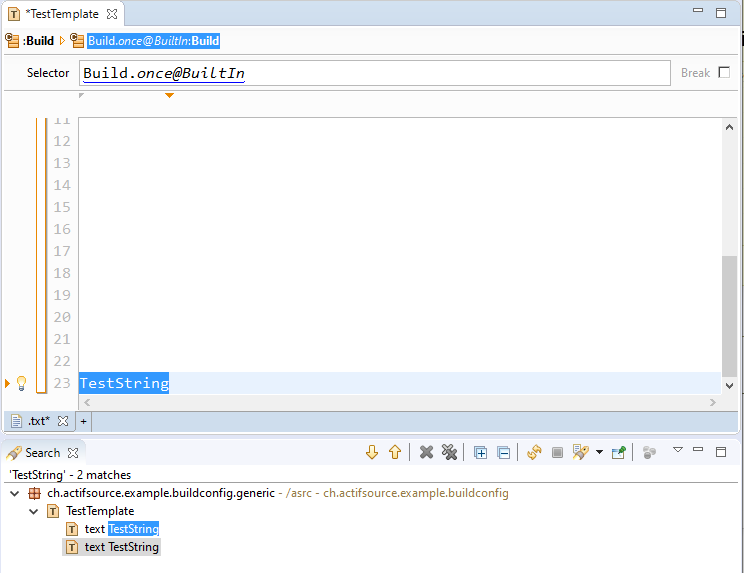Remove selected matches
This screenshot has height=573, width=744.
(427, 452)
